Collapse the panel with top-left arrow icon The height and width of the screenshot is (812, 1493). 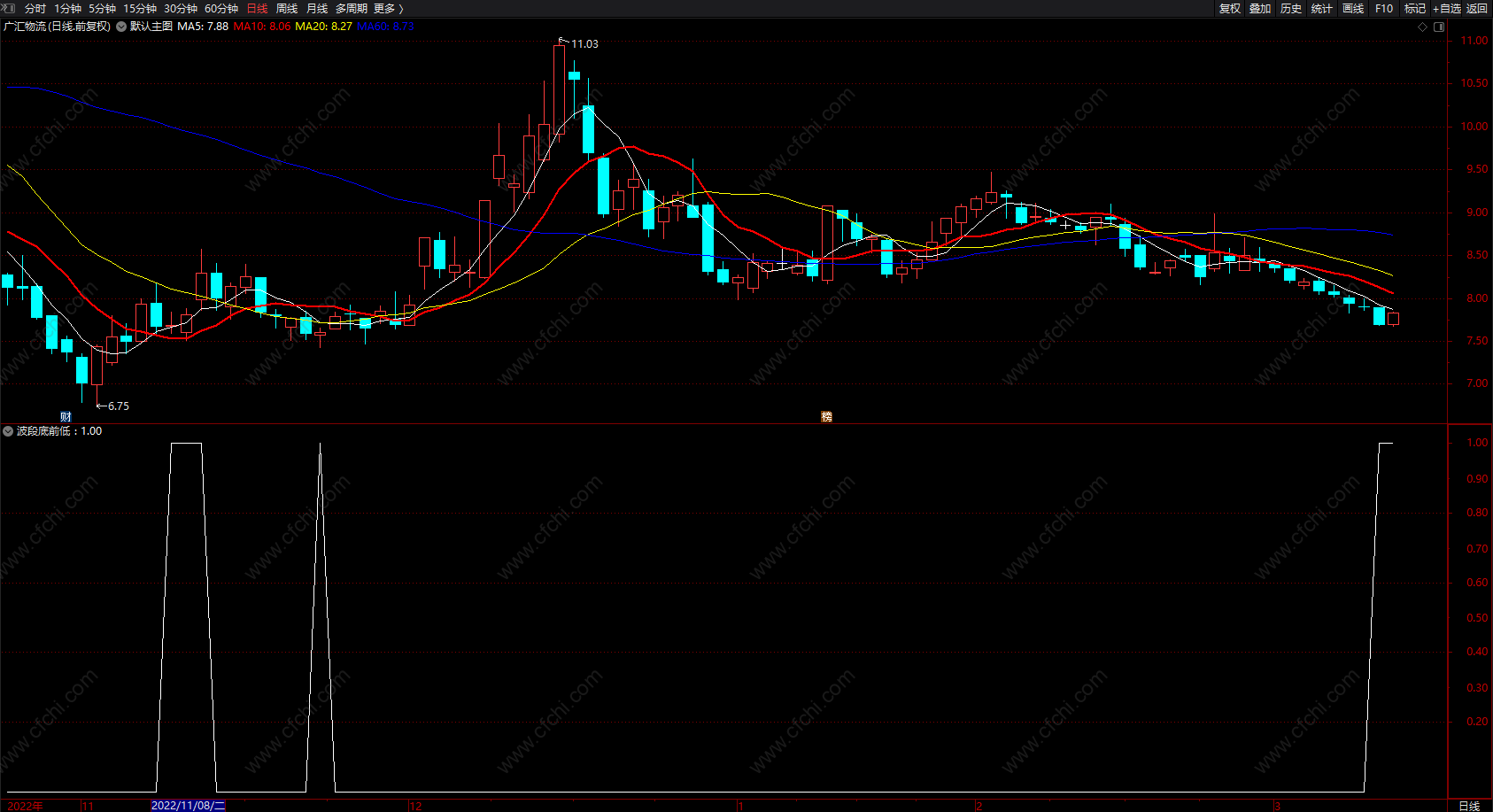[x=9, y=8]
